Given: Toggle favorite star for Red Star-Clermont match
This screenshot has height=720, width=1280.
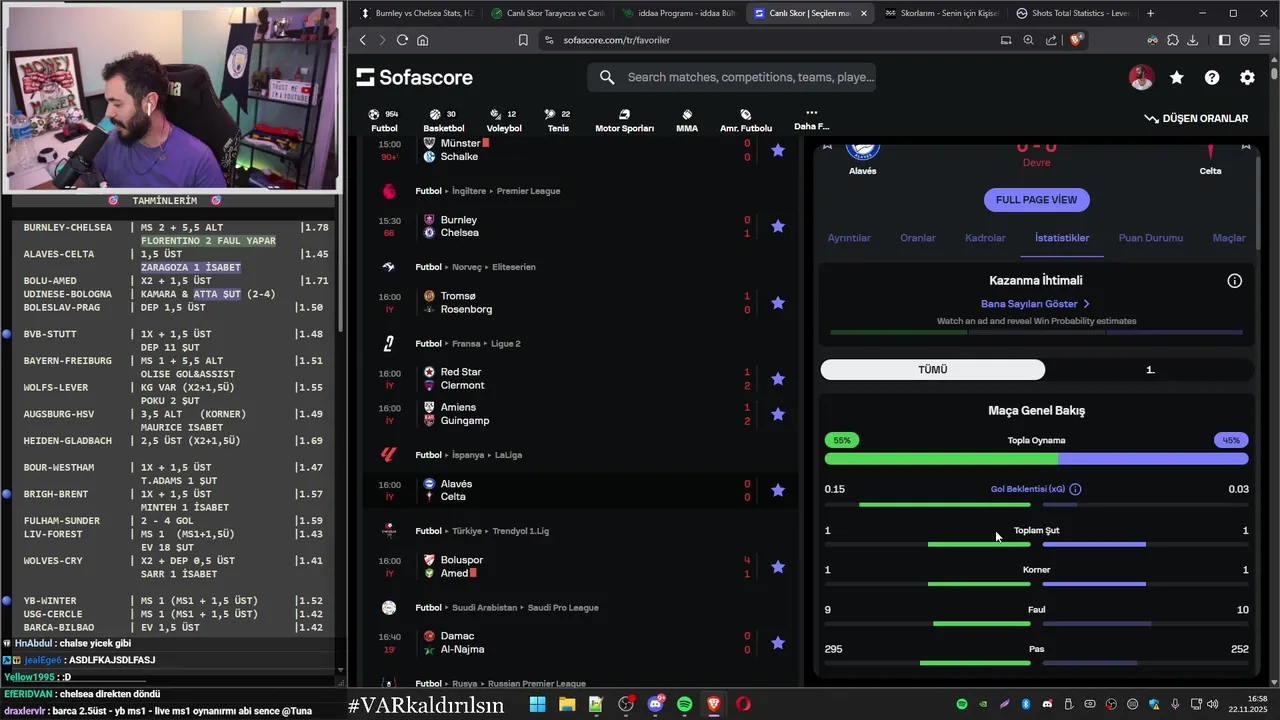Looking at the screenshot, I should tap(778, 379).
